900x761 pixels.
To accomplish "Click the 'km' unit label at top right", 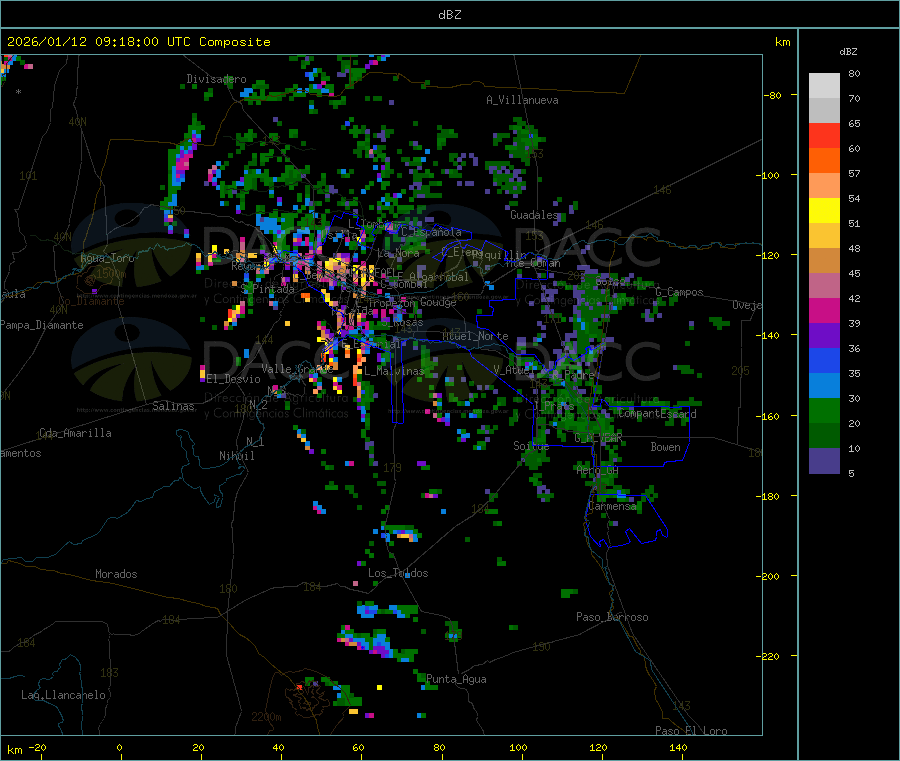I will pyautogui.click(x=782, y=42).
